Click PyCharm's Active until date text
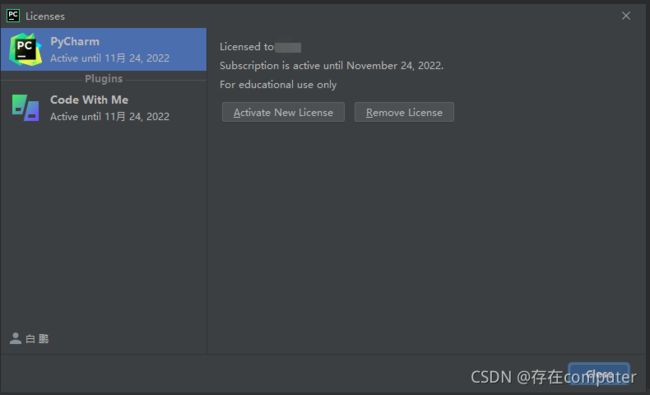The image size is (650, 395). [x=110, y=58]
